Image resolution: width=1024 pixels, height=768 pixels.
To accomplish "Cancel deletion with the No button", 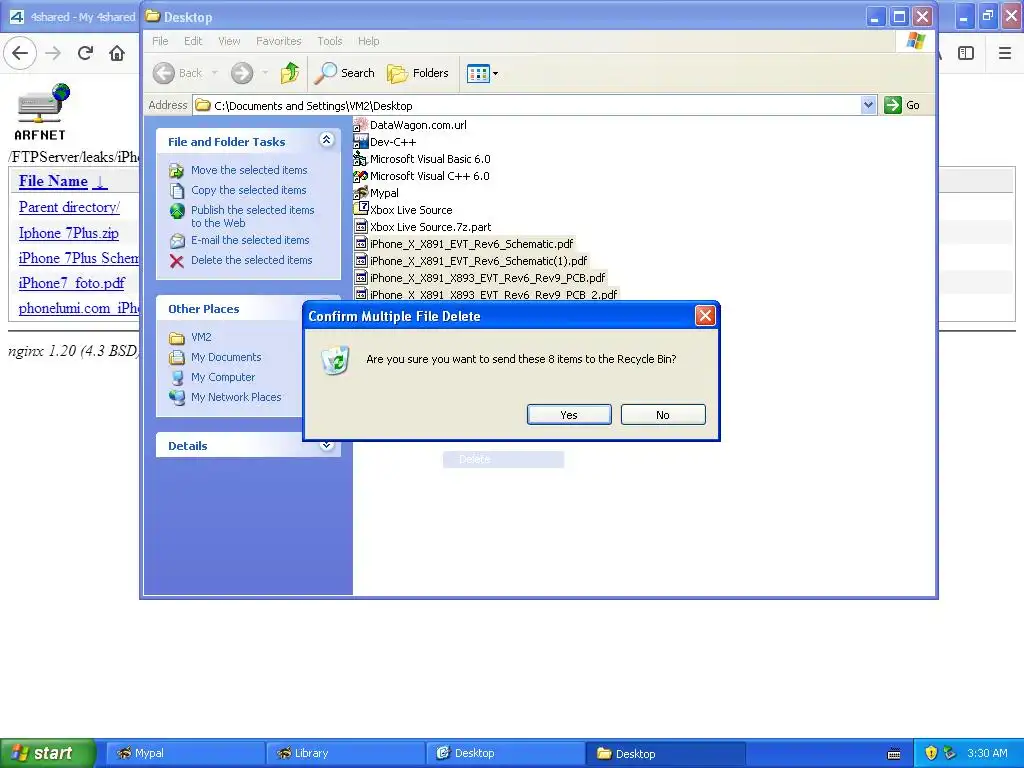I will click(663, 415).
